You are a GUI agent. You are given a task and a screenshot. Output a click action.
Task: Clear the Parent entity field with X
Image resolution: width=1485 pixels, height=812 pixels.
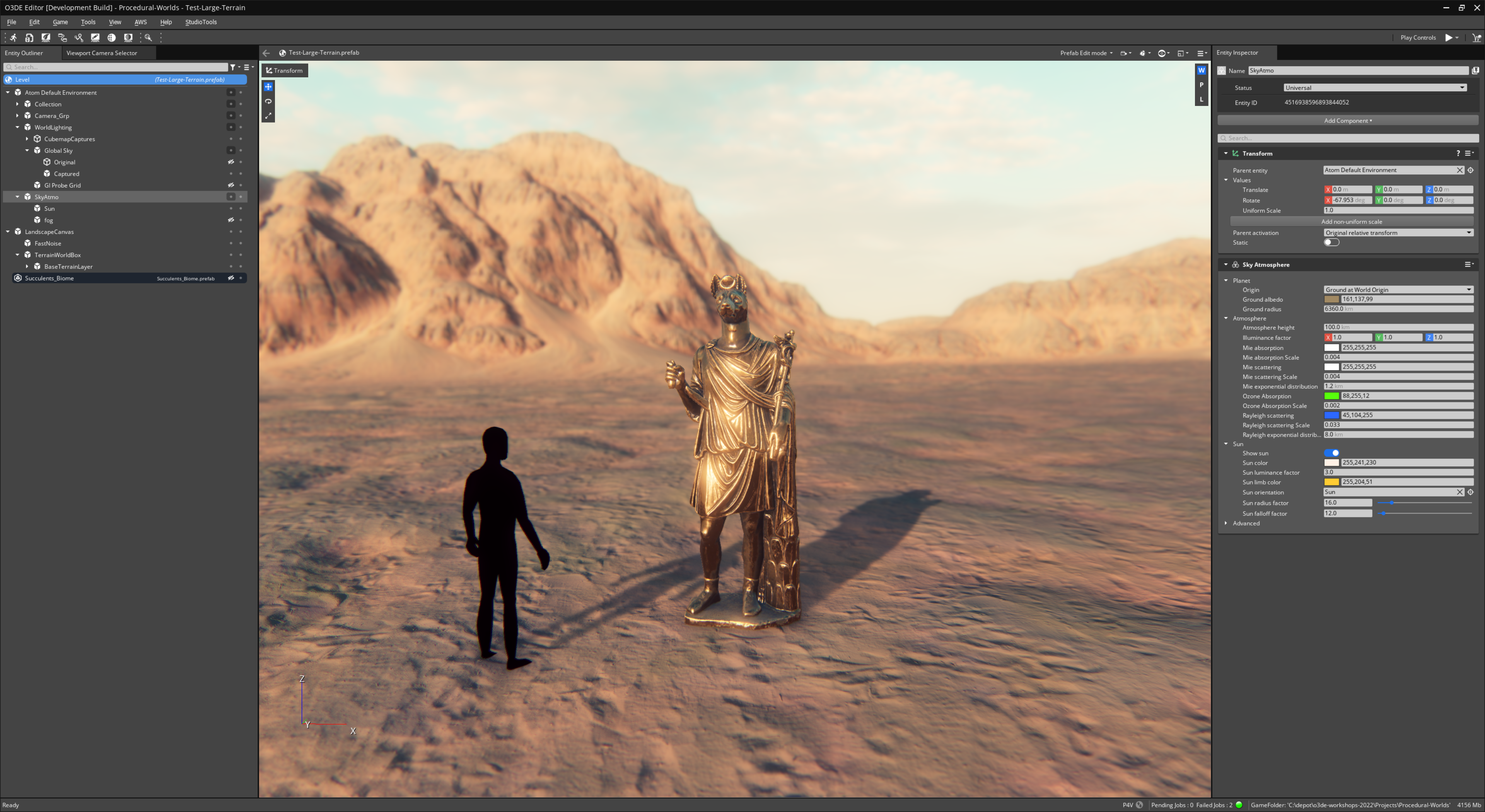pos(1459,170)
